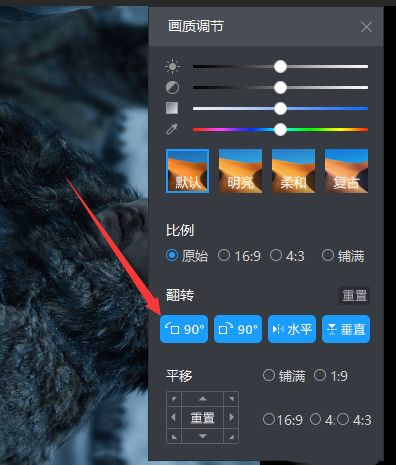Screen dimensions: 396x465
Task: Select the 复古 picture preset thumbnail
Action: pos(346,171)
